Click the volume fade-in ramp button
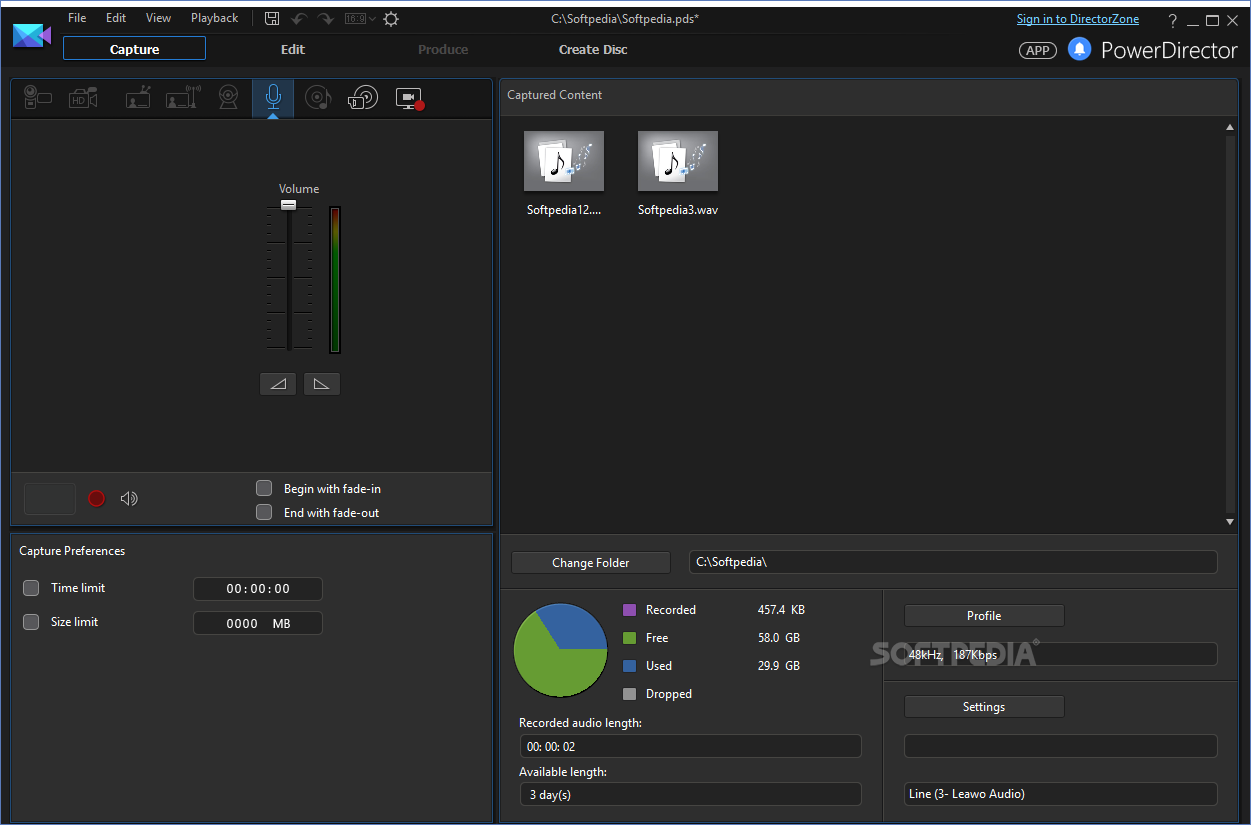The height and width of the screenshot is (825, 1251). [x=278, y=384]
